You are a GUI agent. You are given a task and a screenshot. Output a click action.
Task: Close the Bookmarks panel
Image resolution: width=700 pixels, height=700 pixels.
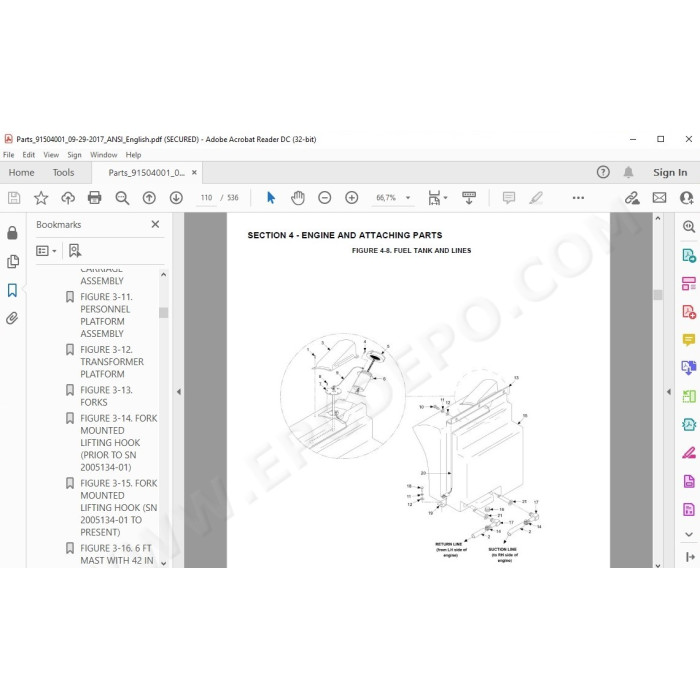coord(155,224)
